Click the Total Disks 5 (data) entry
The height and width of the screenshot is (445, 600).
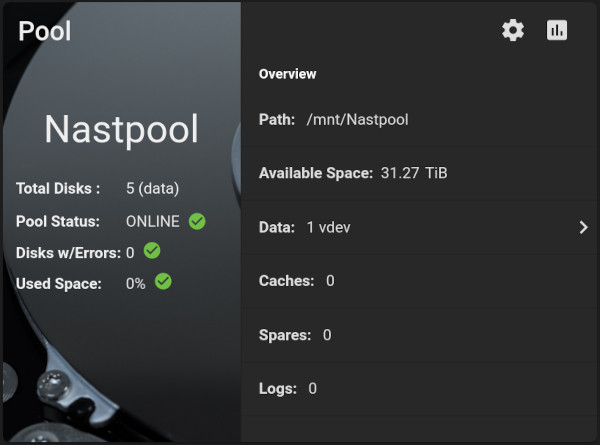tap(98, 189)
